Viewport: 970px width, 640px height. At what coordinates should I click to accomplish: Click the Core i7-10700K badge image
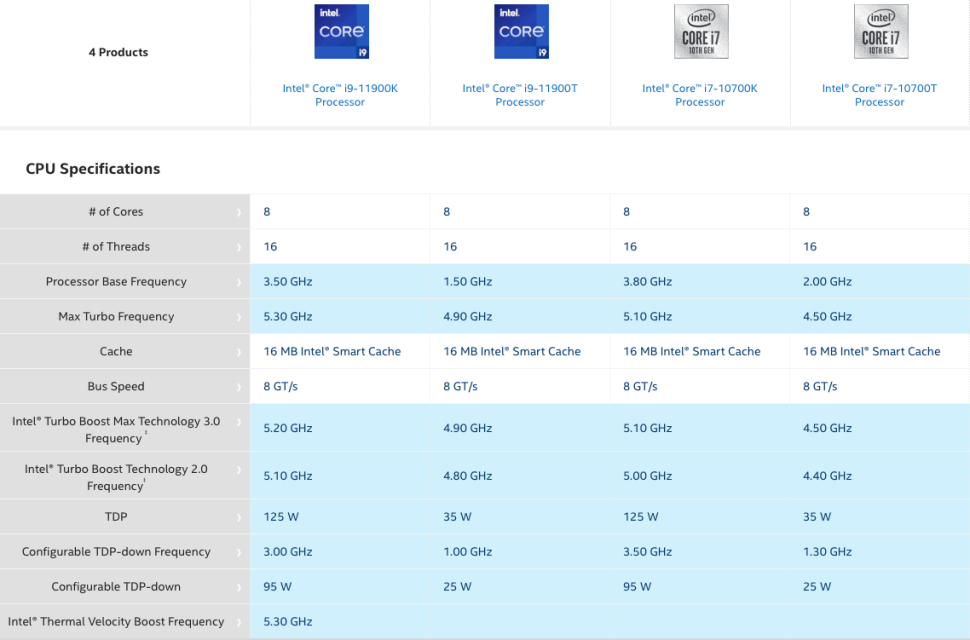pyautogui.click(x=701, y=32)
